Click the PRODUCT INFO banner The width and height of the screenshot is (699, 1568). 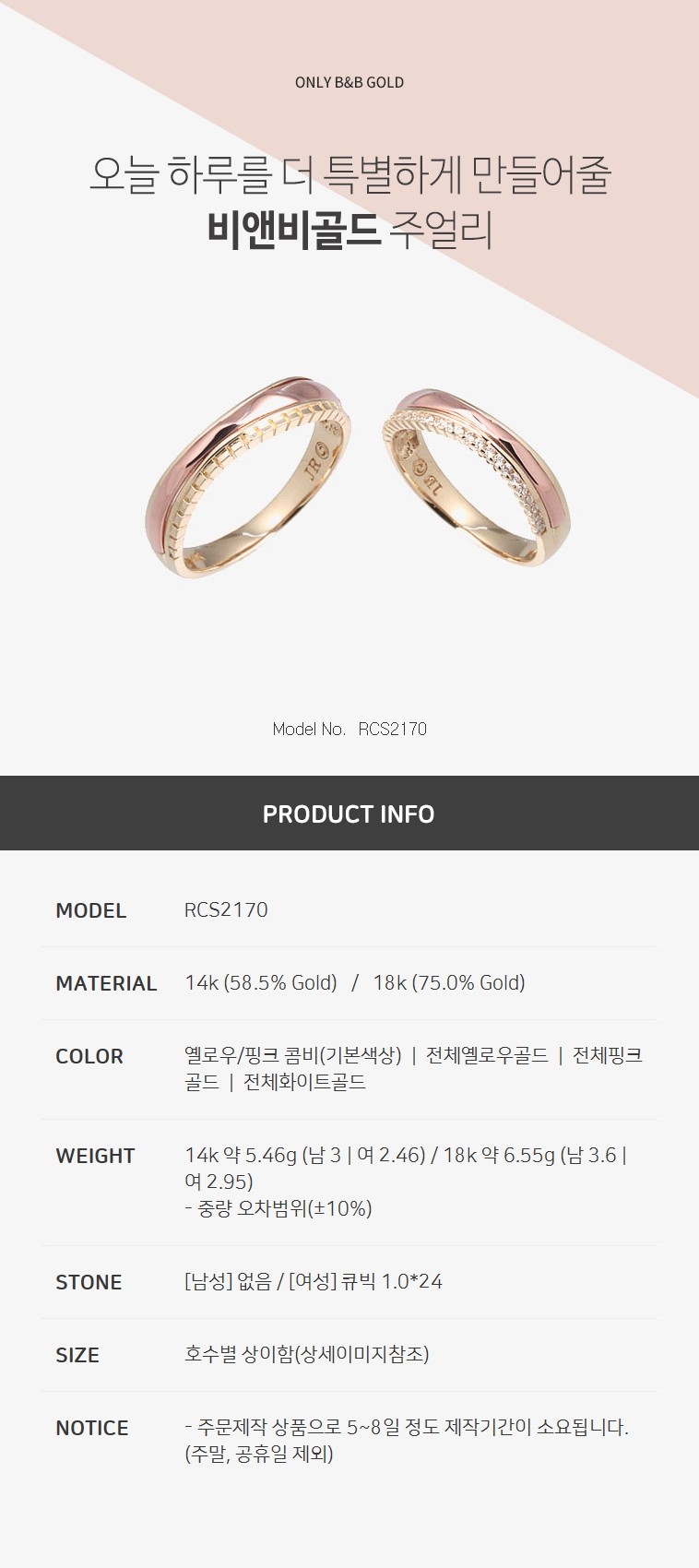(349, 814)
